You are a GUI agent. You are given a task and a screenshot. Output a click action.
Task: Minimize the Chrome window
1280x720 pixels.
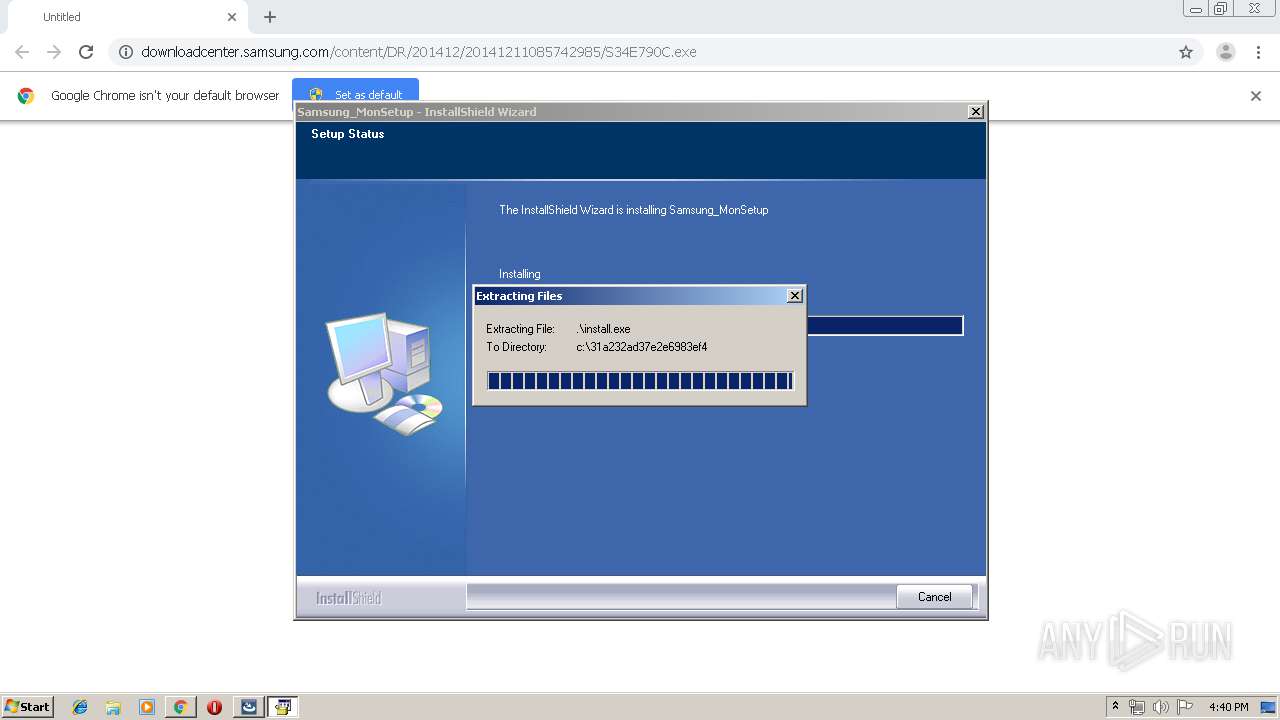[x=1195, y=9]
